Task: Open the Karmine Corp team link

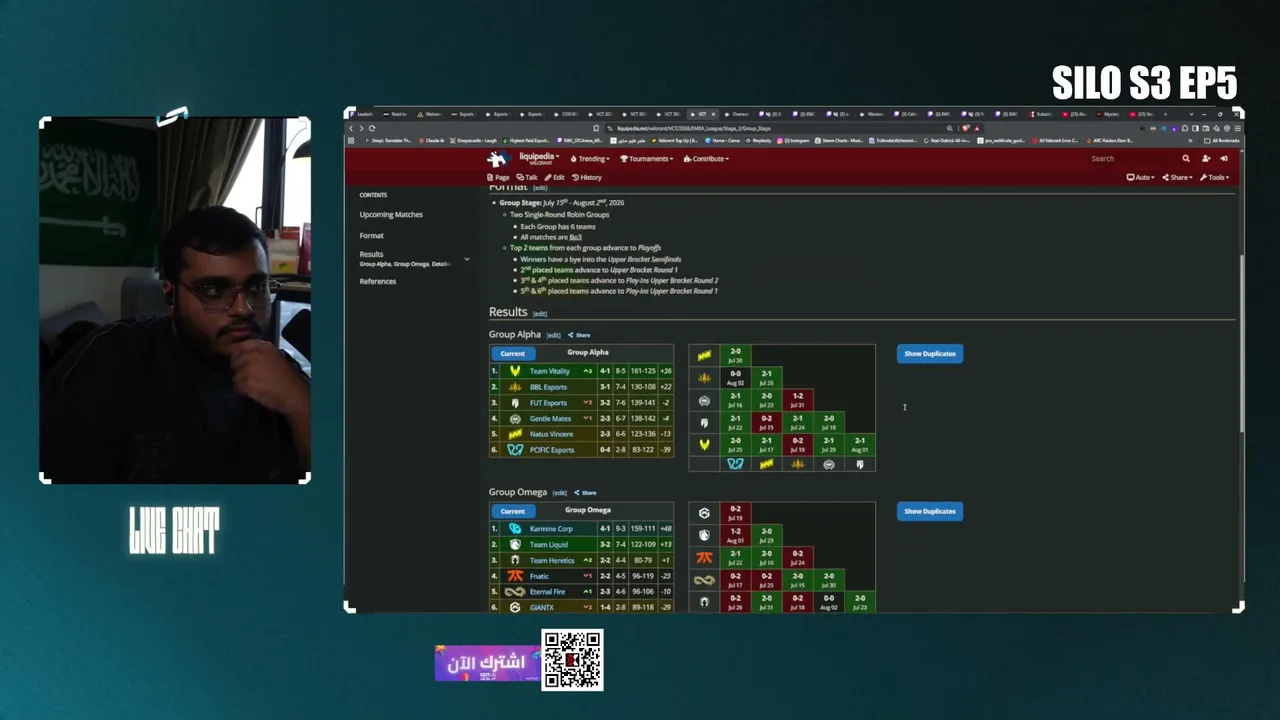Action: click(551, 529)
